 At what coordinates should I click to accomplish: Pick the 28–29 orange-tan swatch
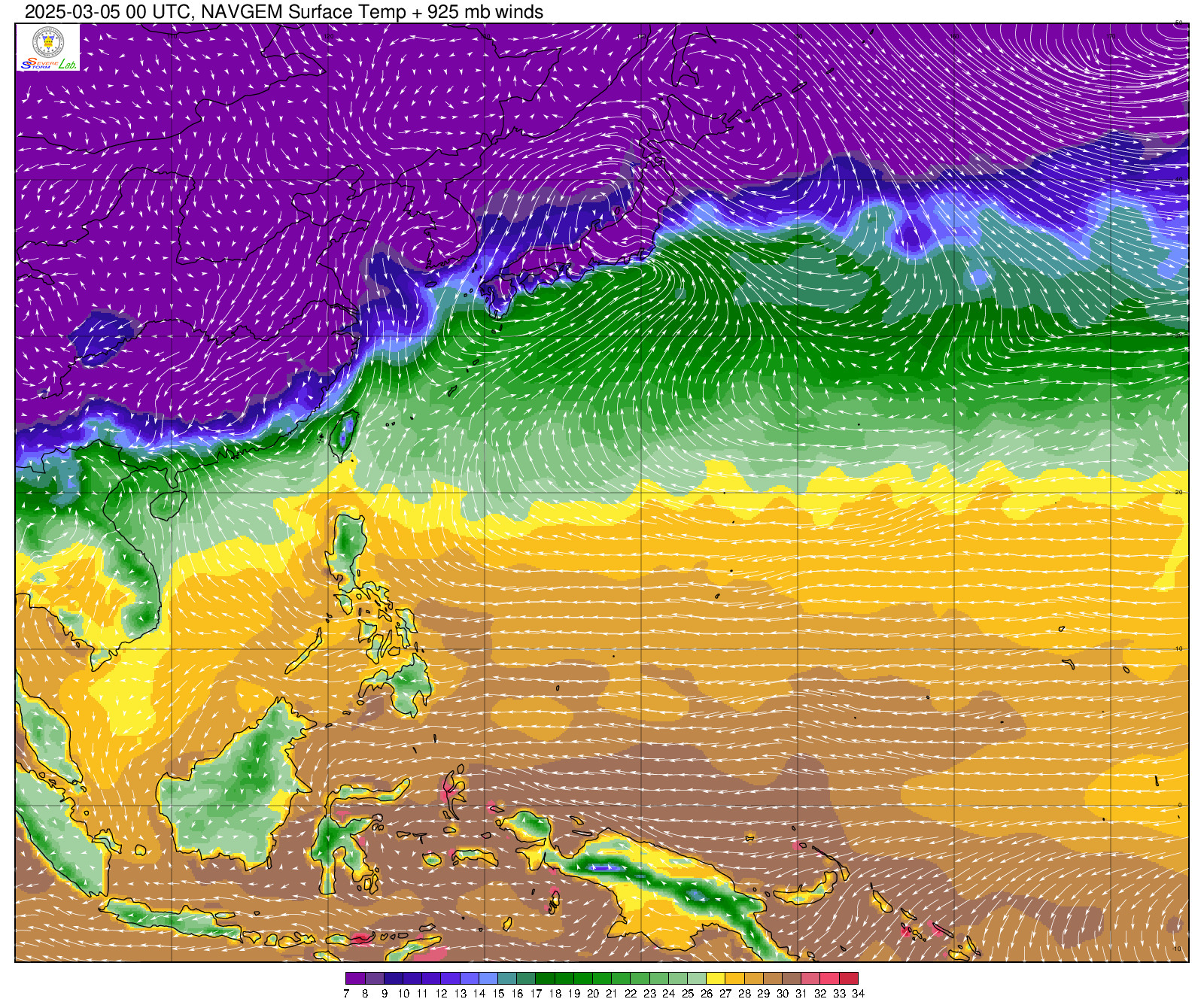coord(753,979)
